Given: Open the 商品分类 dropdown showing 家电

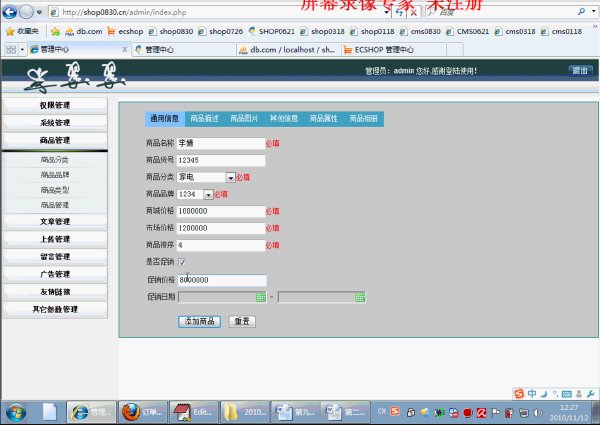Looking at the screenshot, I should pyautogui.click(x=206, y=177).
